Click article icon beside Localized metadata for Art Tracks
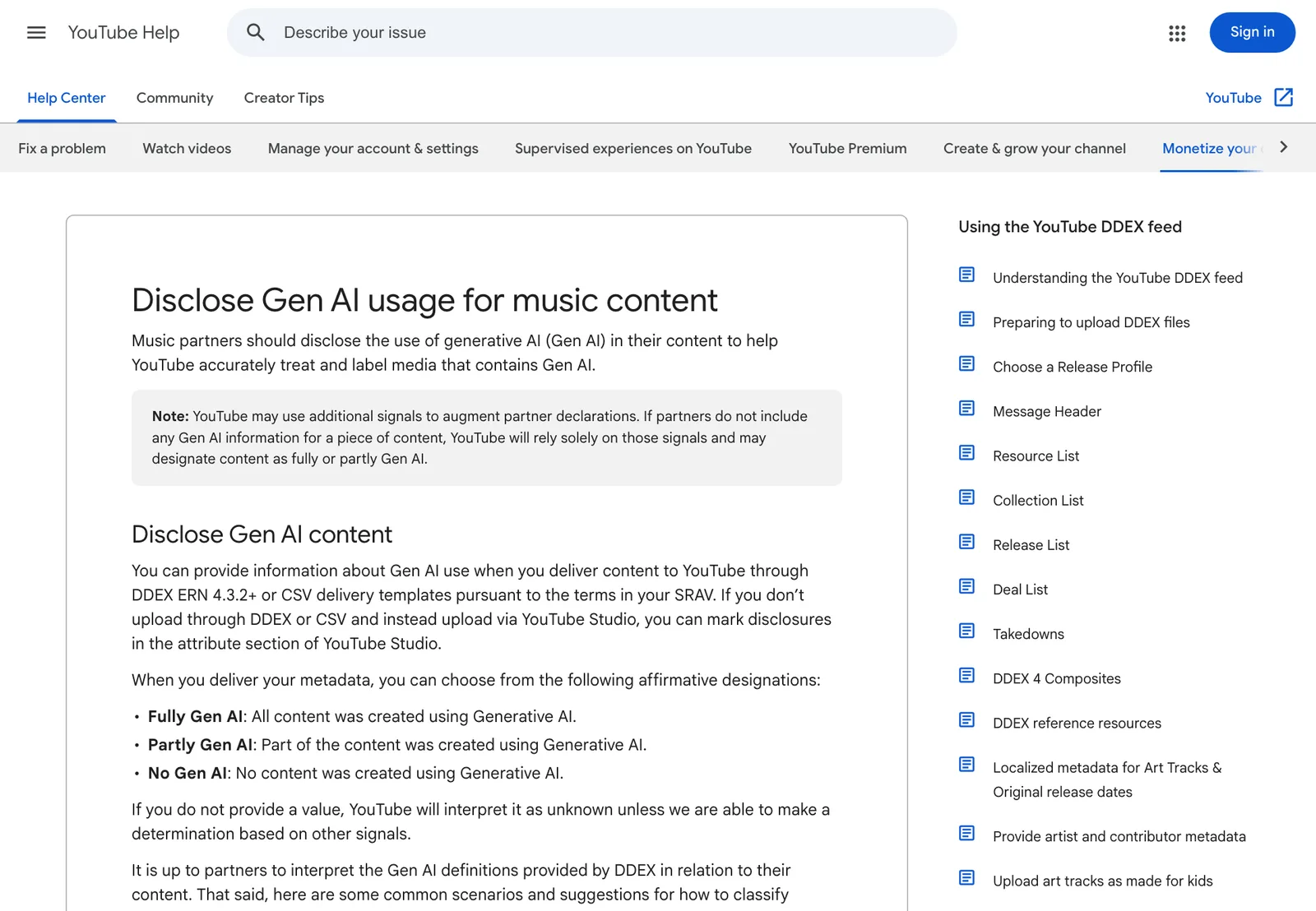Viewport: 1316px width, 911px height. (966, 765)
